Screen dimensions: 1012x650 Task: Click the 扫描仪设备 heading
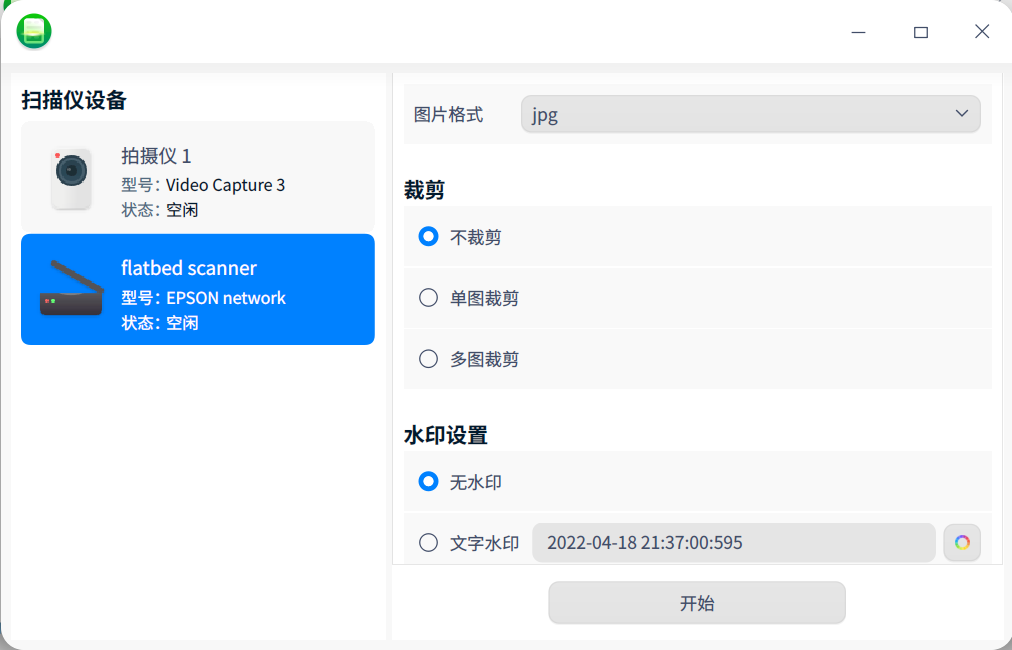[x=74, y=100]
